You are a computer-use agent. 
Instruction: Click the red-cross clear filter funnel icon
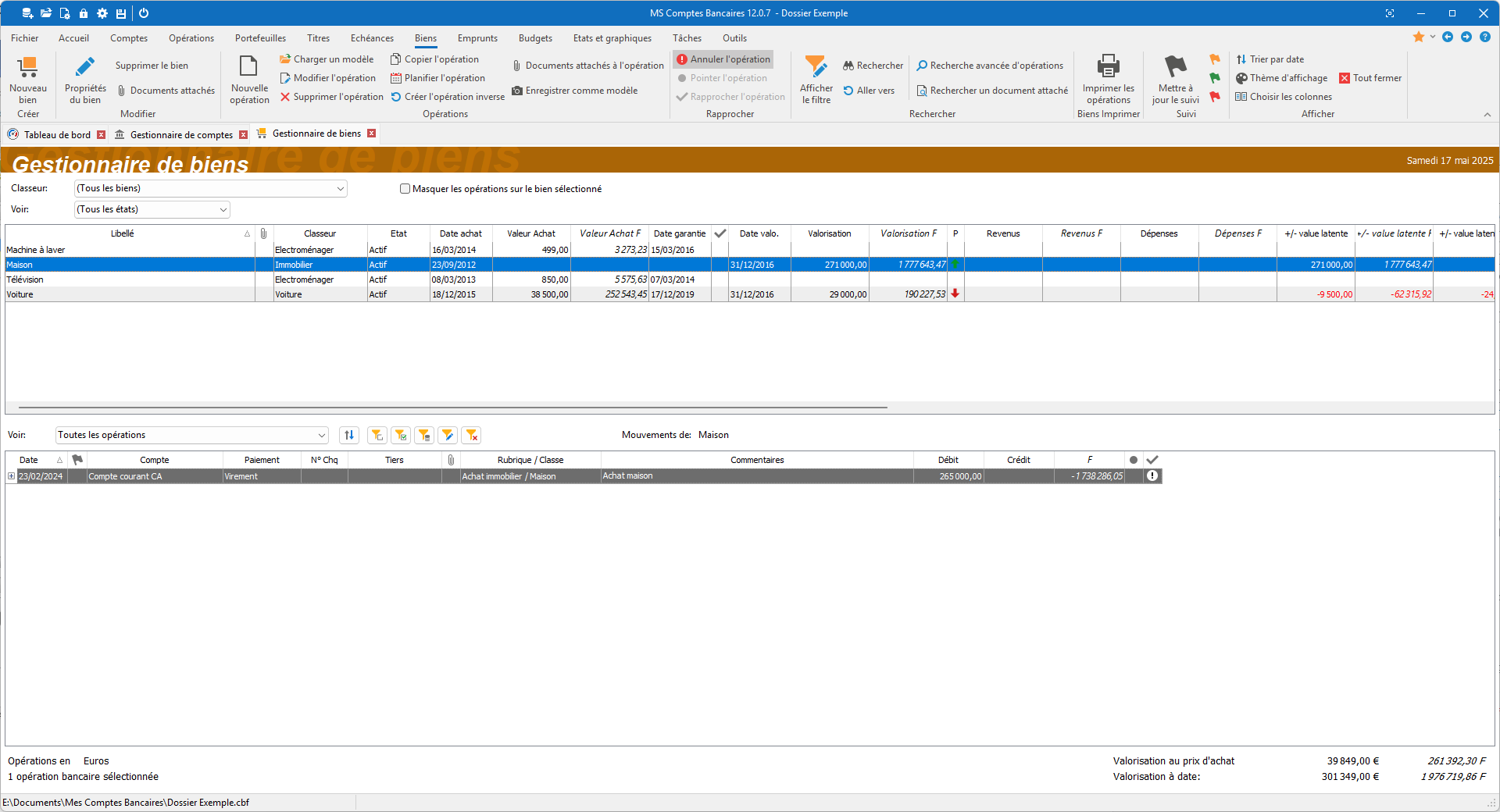point(471,436)
